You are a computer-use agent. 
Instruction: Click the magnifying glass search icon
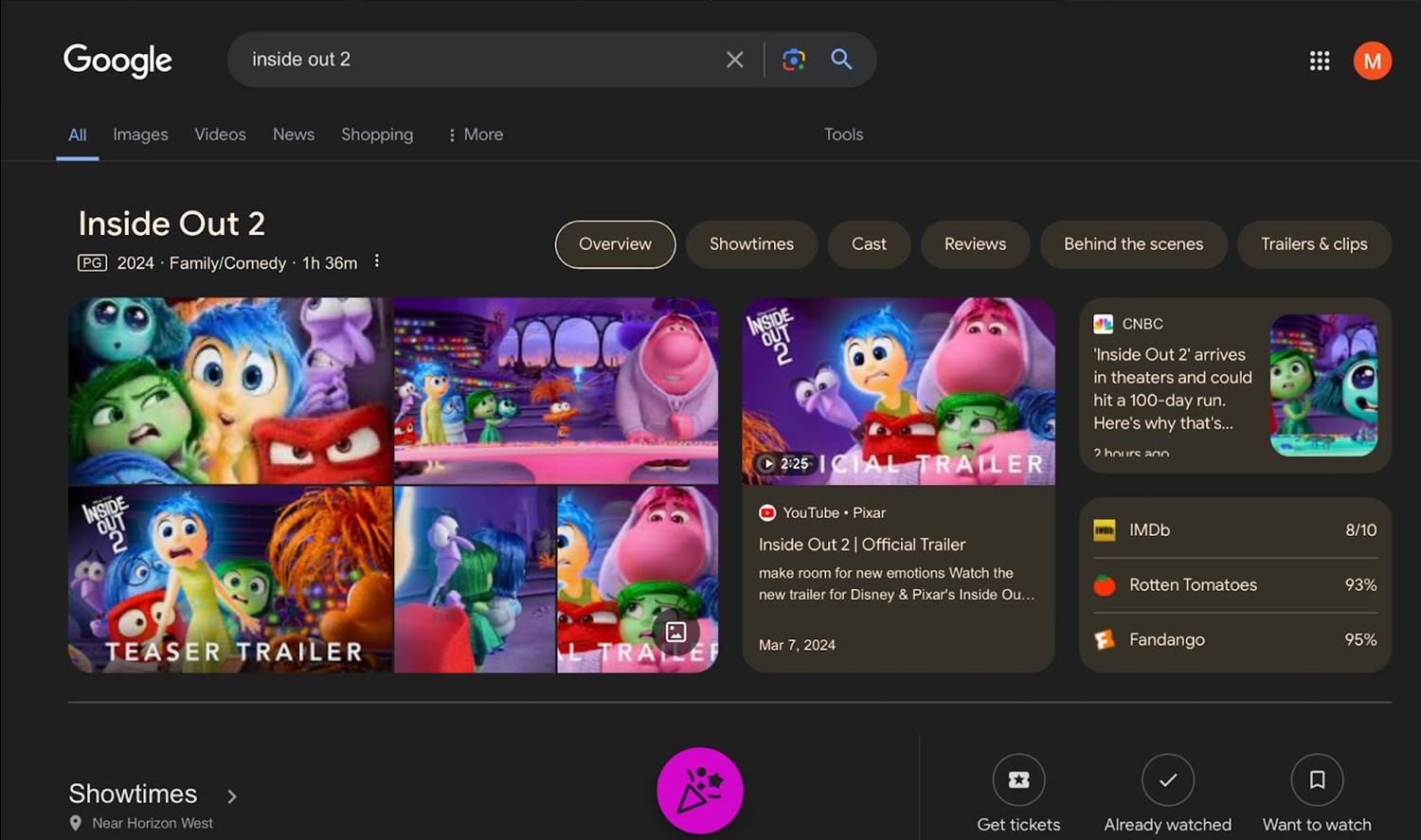point(841,60)
